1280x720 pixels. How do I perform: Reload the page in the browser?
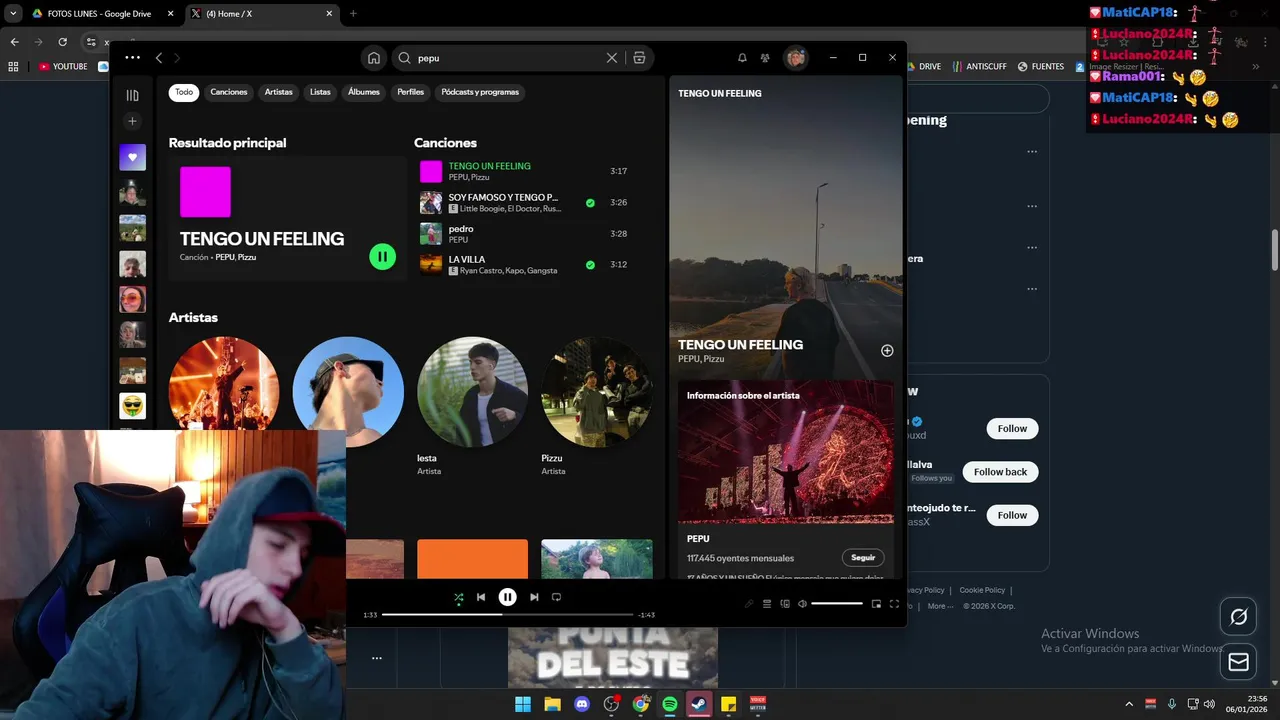pos(62,42)
